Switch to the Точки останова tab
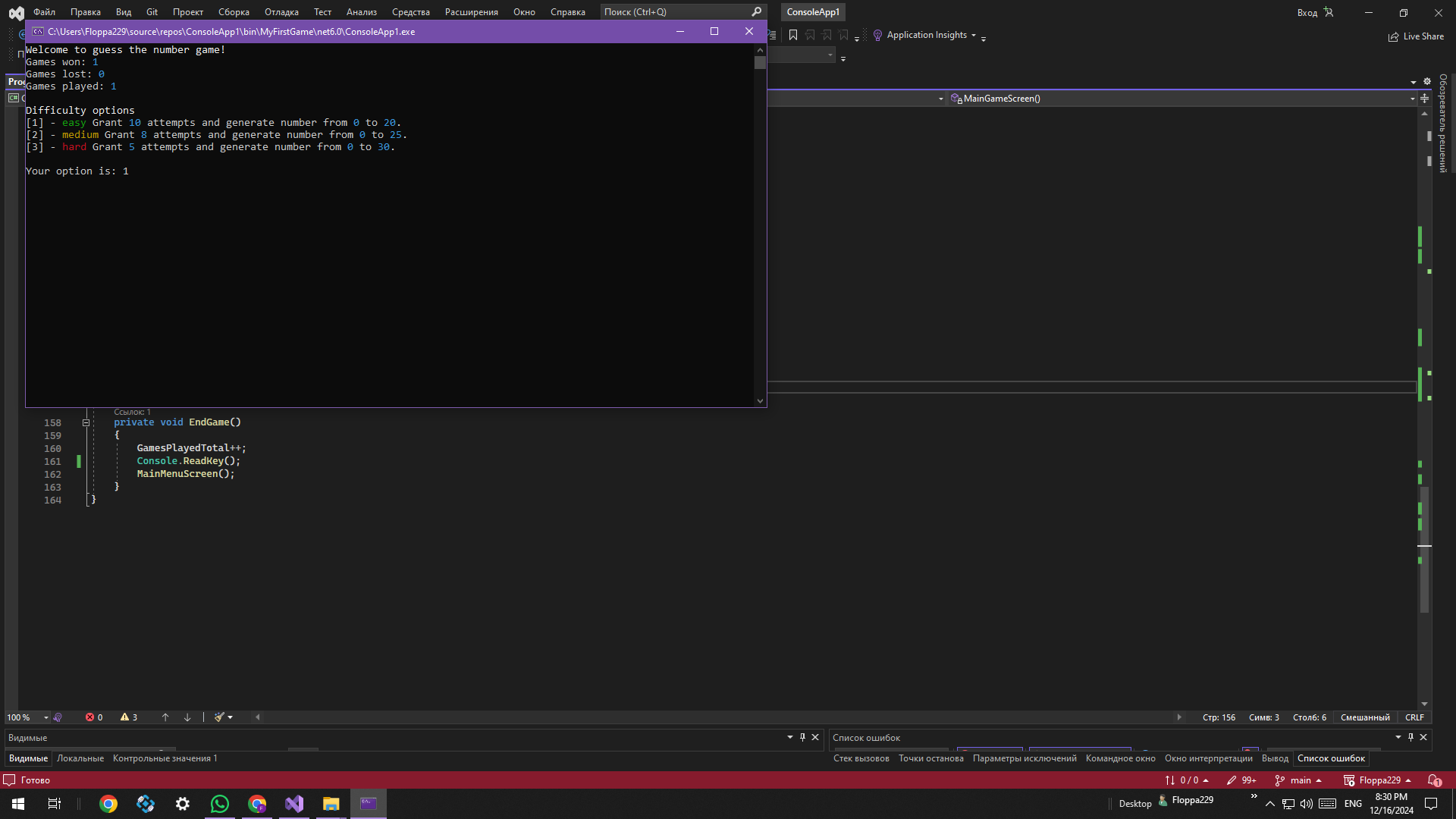 pos(931,758)
